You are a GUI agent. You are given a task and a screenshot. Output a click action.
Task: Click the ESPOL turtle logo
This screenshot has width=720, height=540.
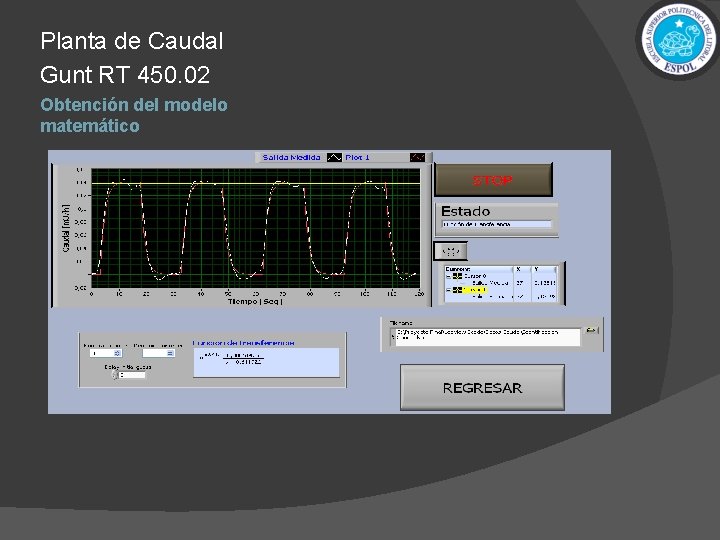679,39
